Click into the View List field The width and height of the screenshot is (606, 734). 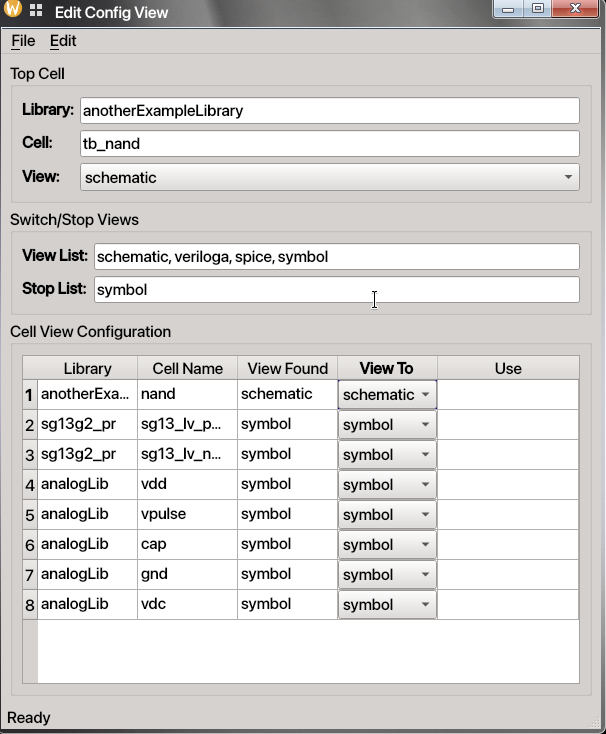pos(336,257)
